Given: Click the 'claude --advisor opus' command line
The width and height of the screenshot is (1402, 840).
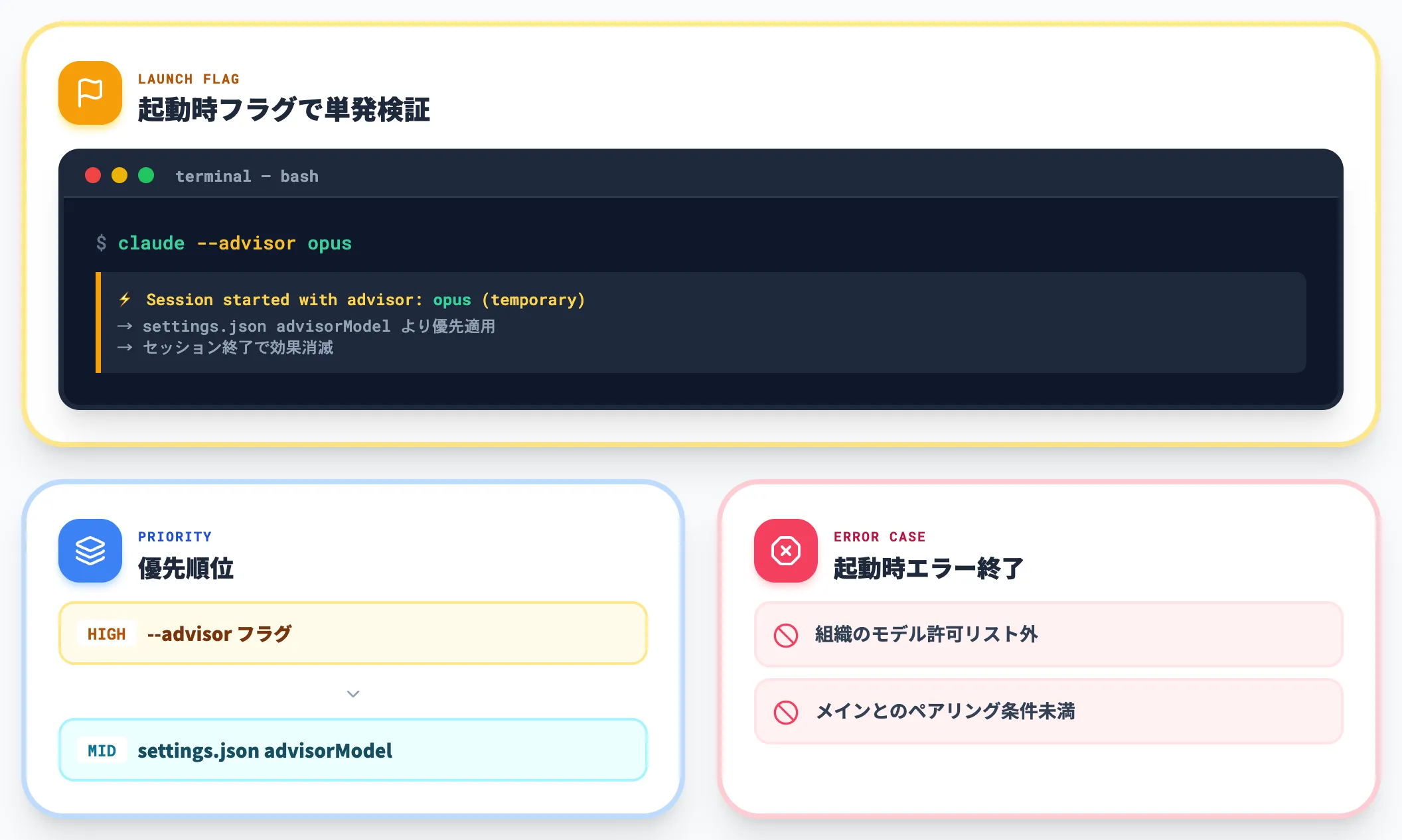Looking at the screenshot, I should point(235,243).
